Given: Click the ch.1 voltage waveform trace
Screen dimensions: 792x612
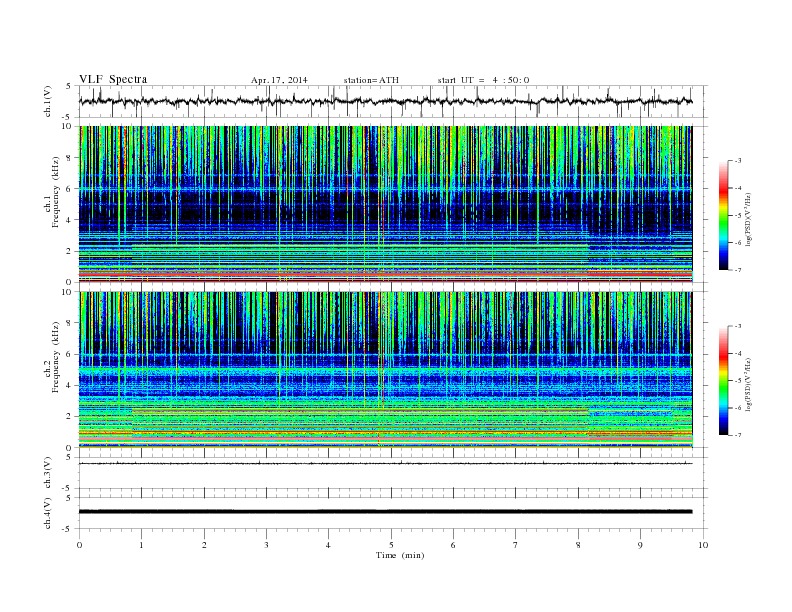Looking at the screenshot, I should point(386,101).
